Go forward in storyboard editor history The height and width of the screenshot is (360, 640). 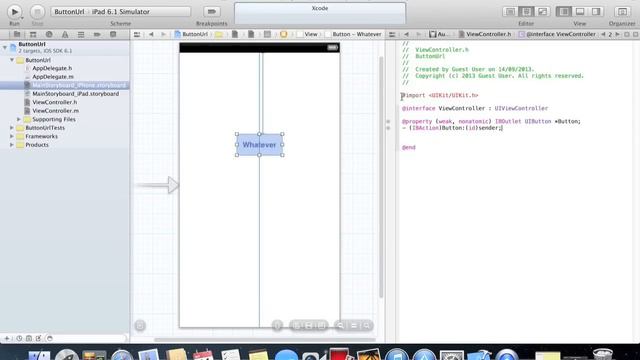pyautogui.click(x=163, y=35)
